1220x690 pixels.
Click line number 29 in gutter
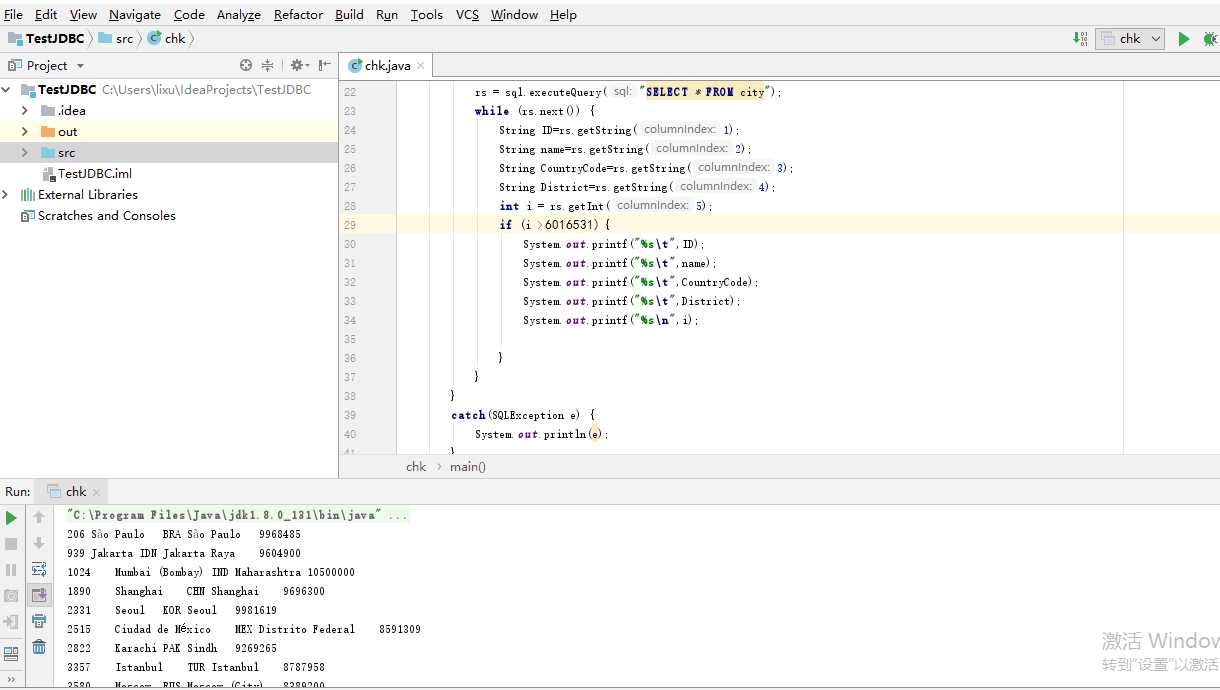tap(350, 225)
